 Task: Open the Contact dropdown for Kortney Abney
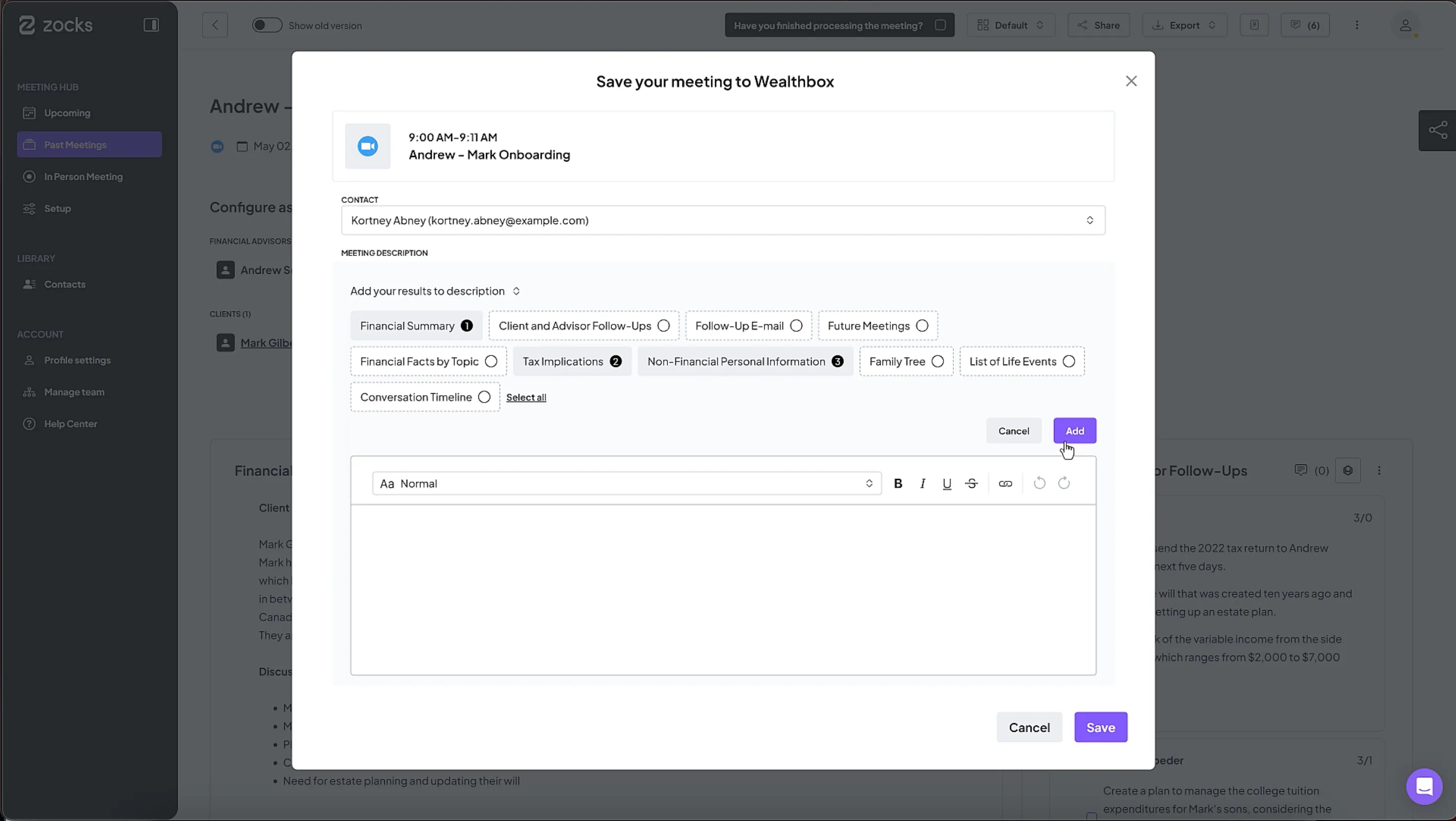coord(723,220)
